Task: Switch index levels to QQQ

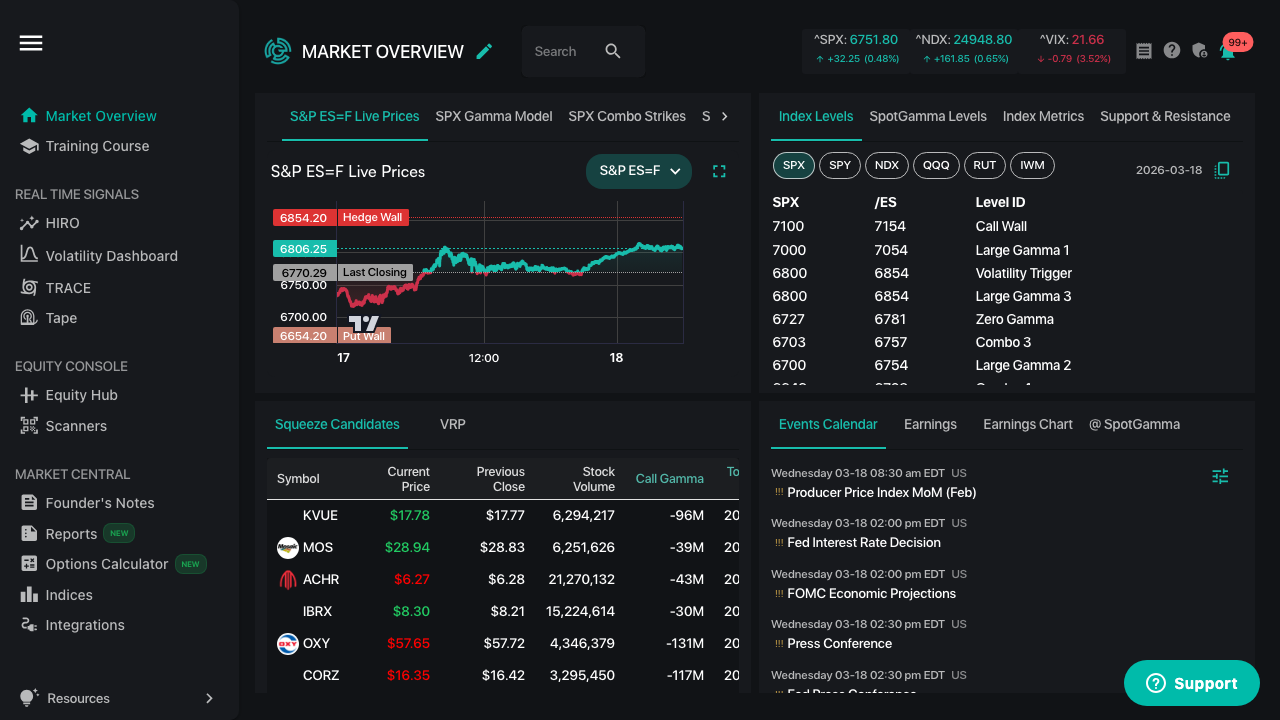Action: coord(936,166)
